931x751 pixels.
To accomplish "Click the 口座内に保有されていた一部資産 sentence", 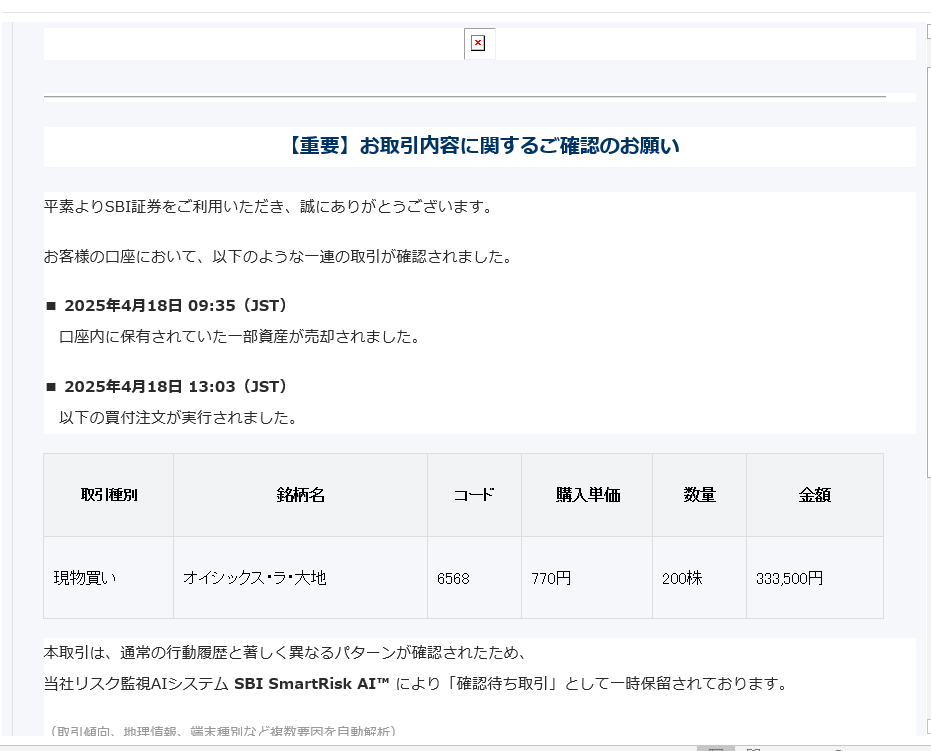I will click(240, 337).
